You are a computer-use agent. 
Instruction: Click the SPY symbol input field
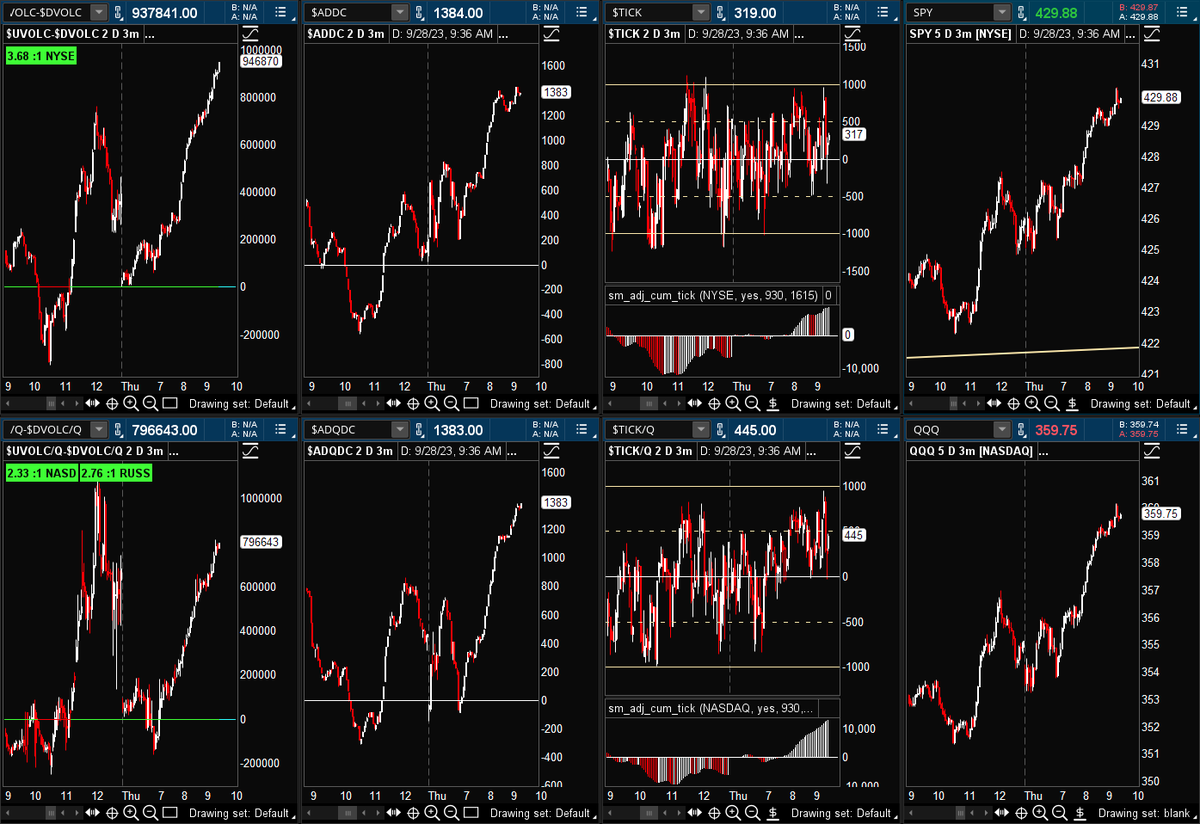tap(949, 13)
